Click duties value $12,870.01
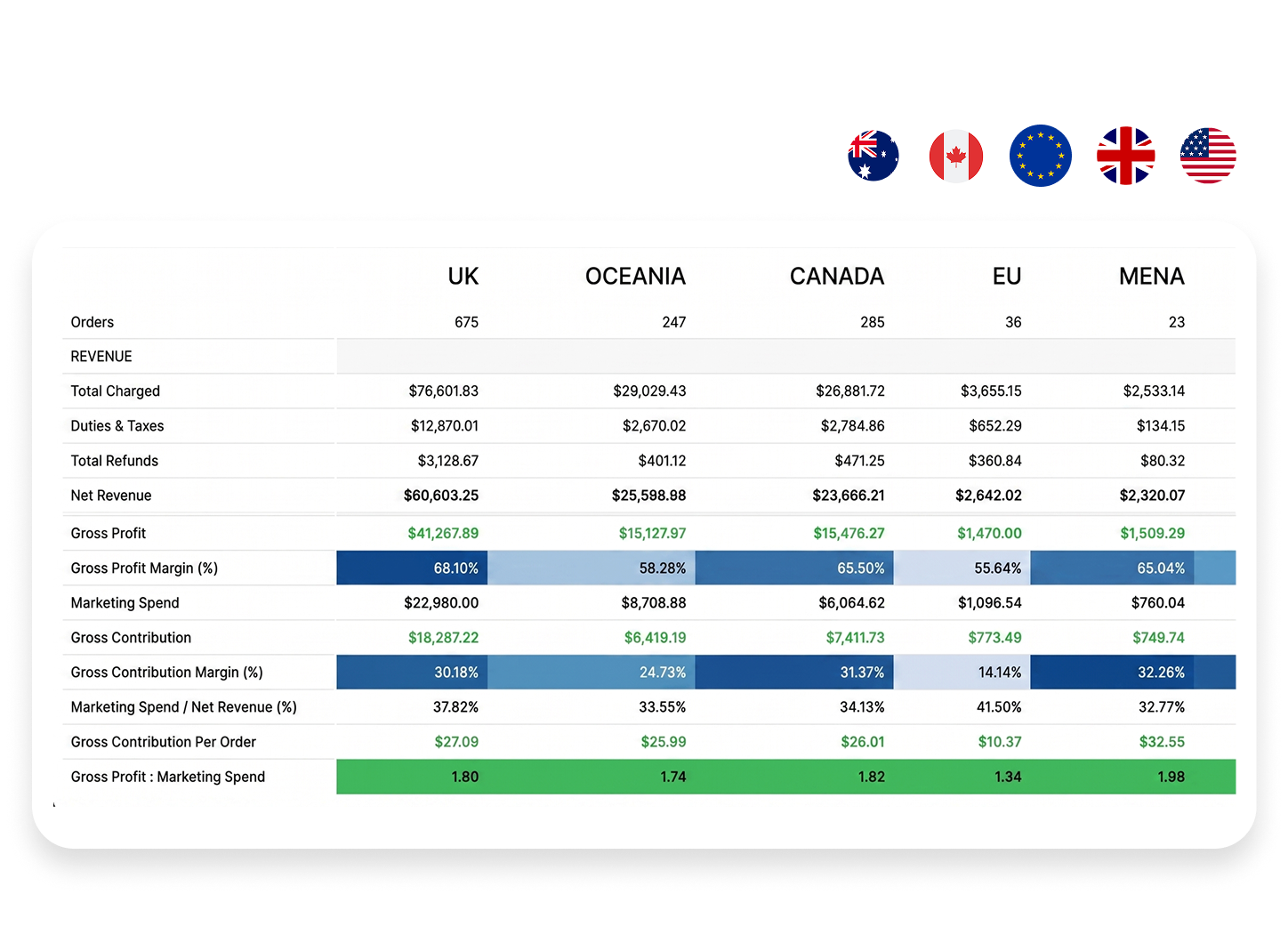This screenshot has height=943, width=1288. (x=445, y=426)
